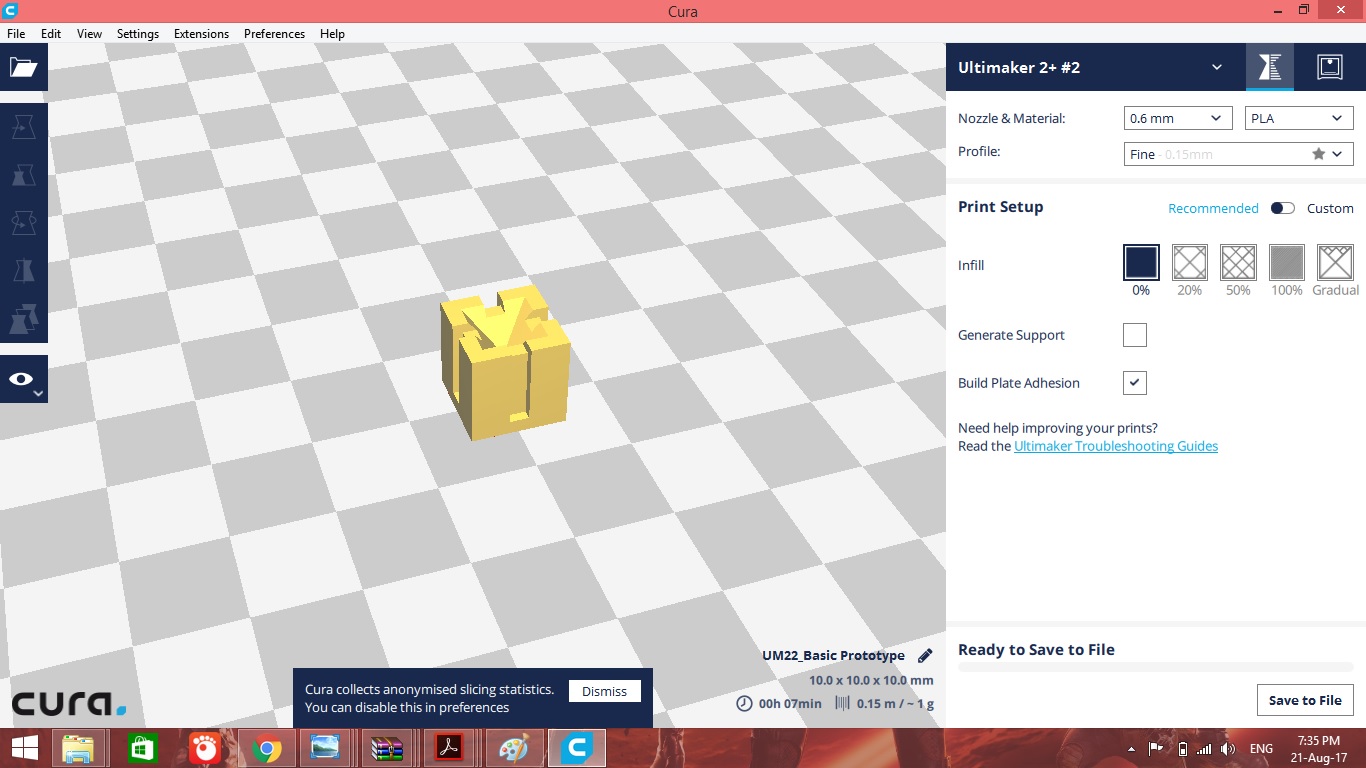Open Google Chrome from the taskbar
The height and width of the screenshot is (768, 1366).
click(x=266, y=748)
